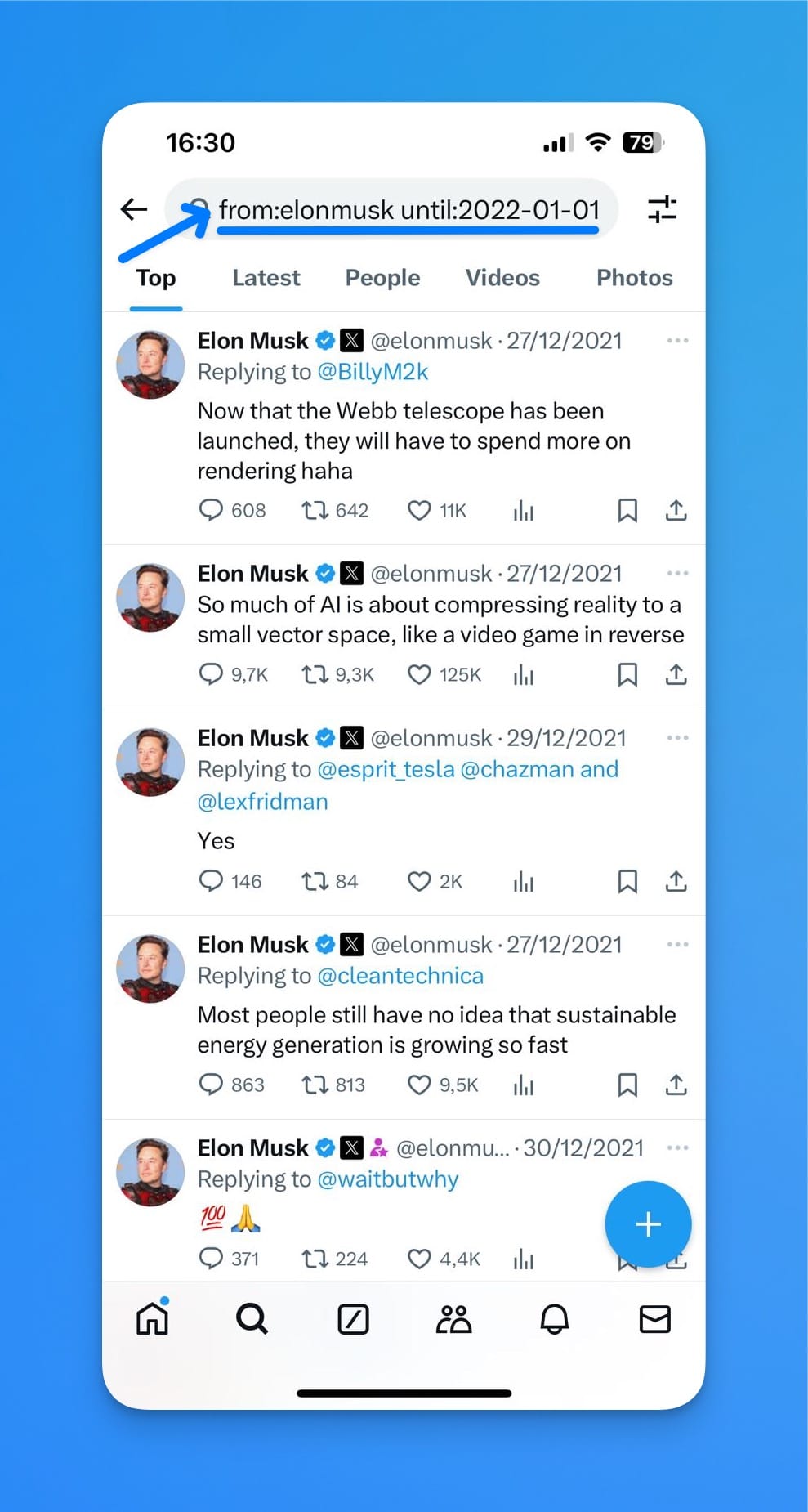Tap the search query input field
The width and height of the screenshot is (808, 1512).
click(408, 209)
